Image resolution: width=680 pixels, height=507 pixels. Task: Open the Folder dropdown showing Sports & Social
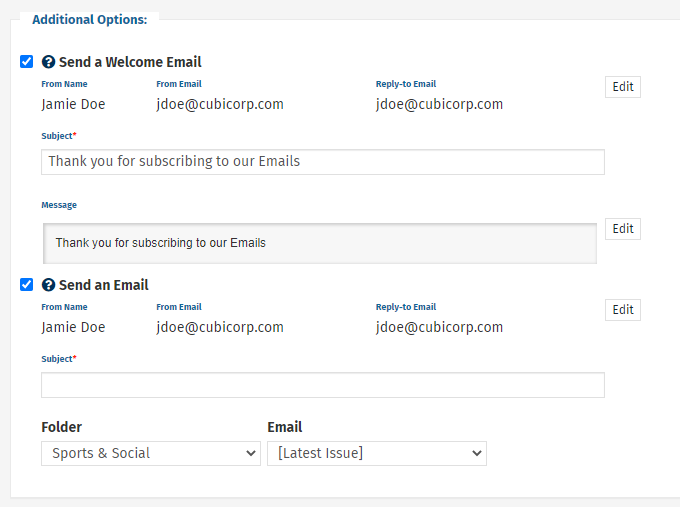(x=151, y=453)
